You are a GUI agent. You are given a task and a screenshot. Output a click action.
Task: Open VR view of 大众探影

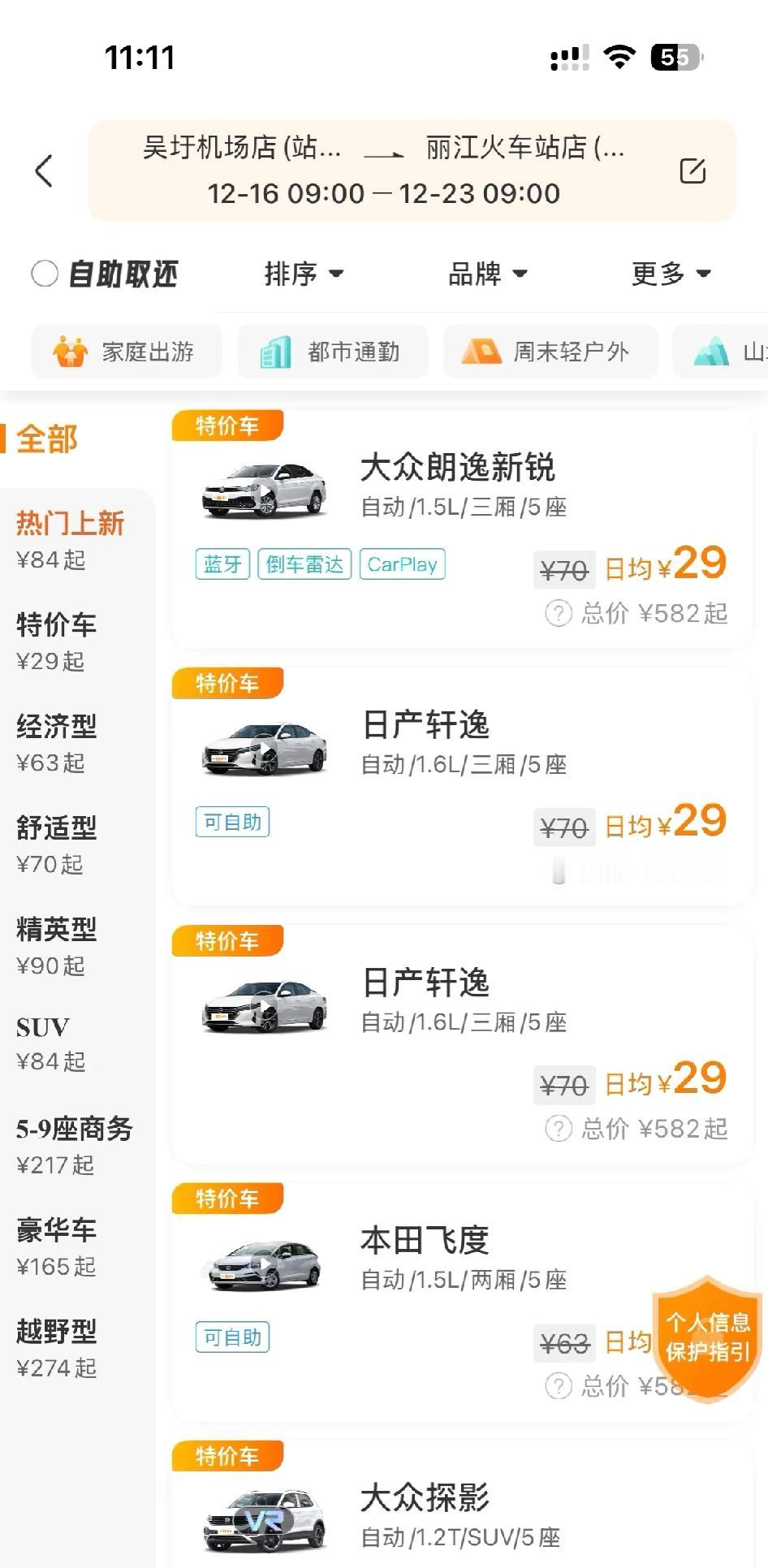[265, 1520]
